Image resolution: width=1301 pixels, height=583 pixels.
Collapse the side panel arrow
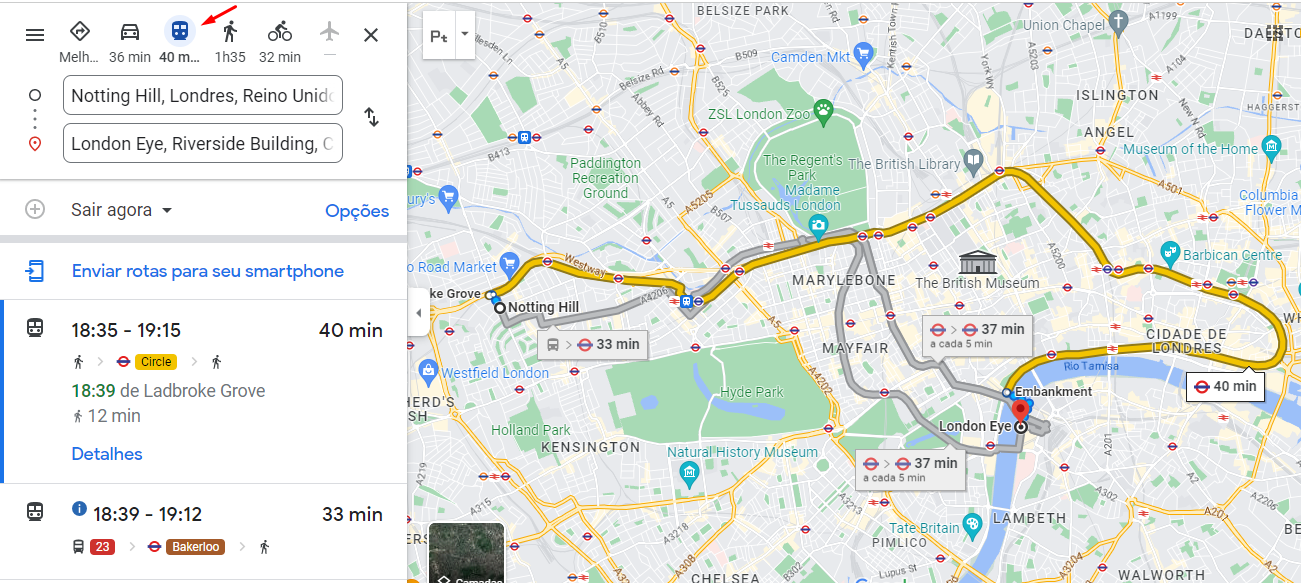417,313
